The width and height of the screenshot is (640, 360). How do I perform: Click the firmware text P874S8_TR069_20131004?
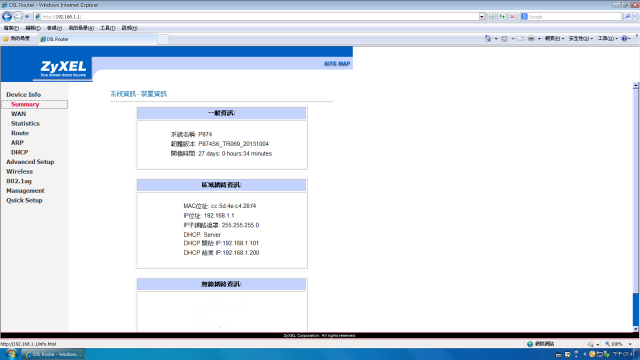tap(233, 144)
